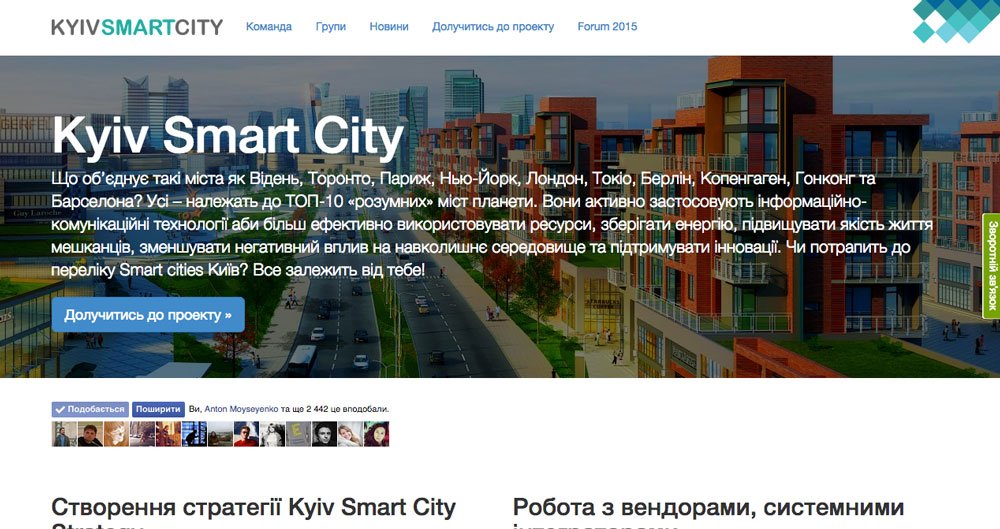Go to the Групи page
The width and height of the screenshot is (1000, 529).
click(330, 27)
